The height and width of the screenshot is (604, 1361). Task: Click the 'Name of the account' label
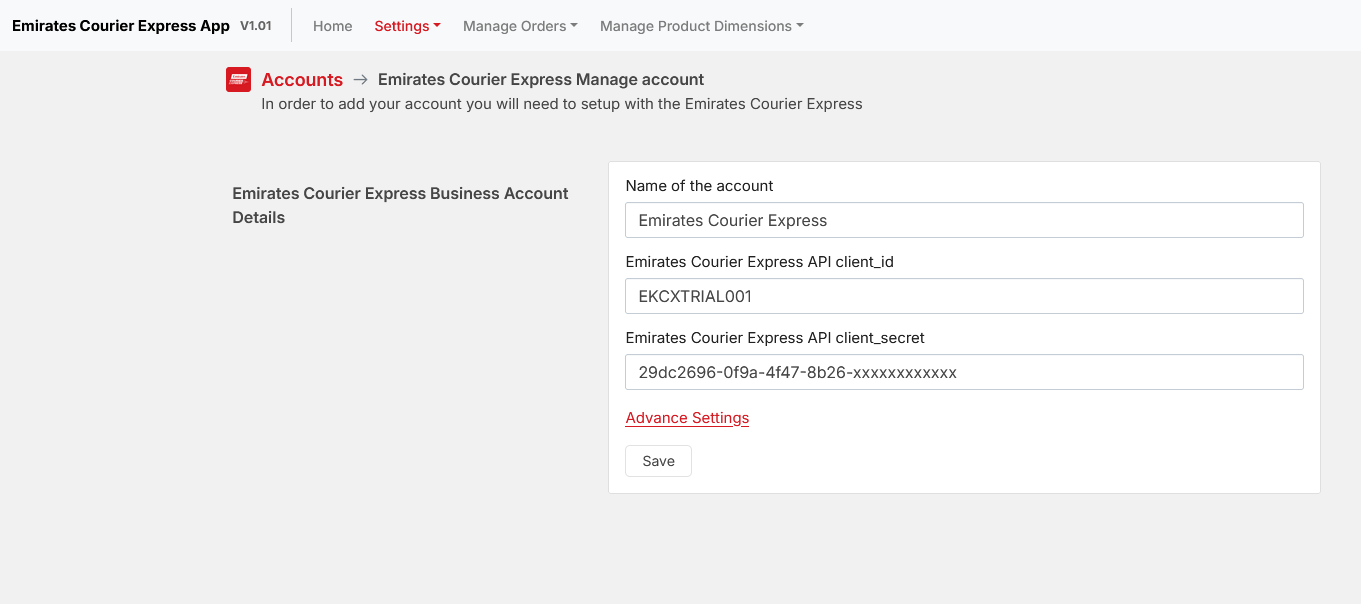coord(699,186)
